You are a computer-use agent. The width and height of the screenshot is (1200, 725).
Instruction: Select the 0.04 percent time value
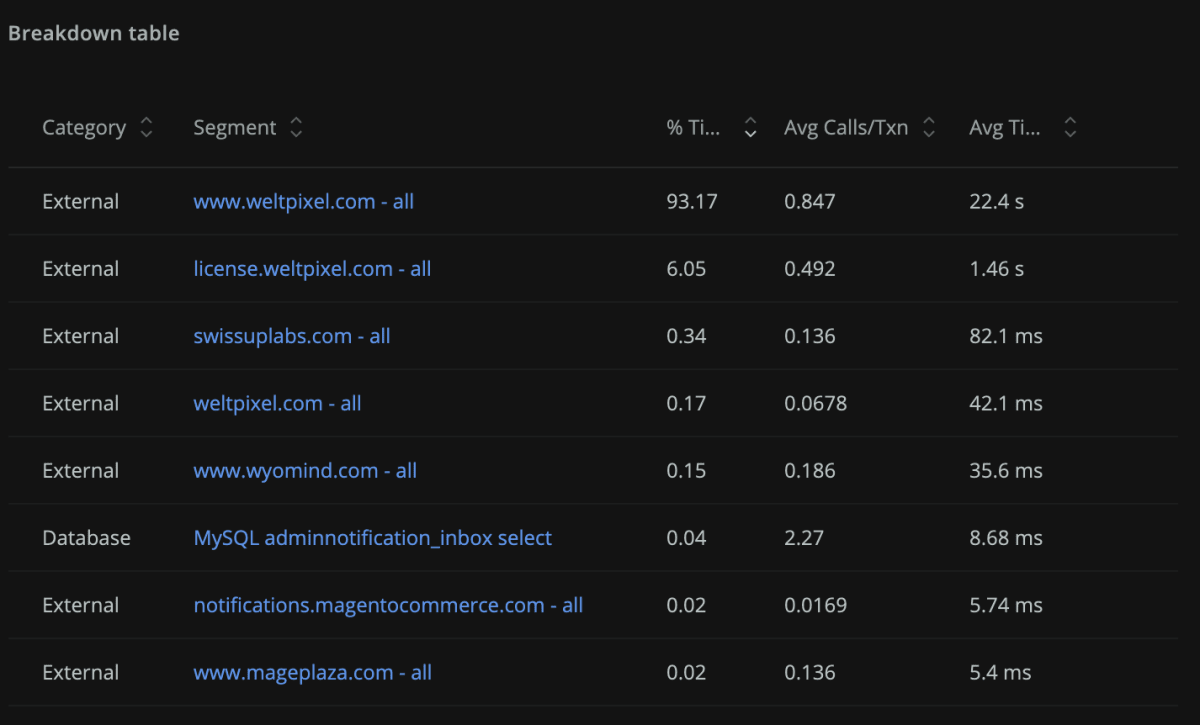coord(686,538)
